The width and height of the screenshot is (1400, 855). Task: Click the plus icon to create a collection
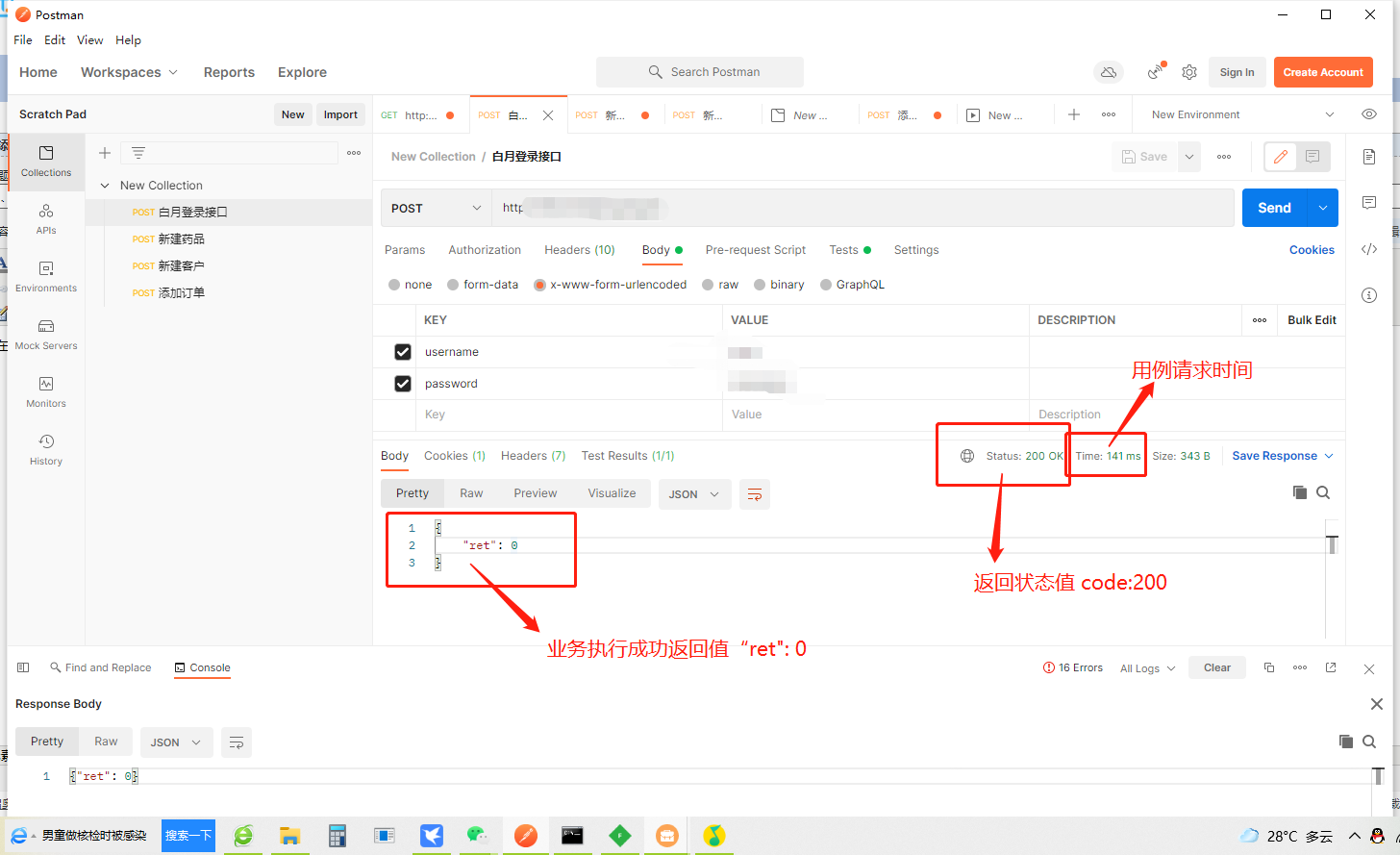[x=105, y=153]
